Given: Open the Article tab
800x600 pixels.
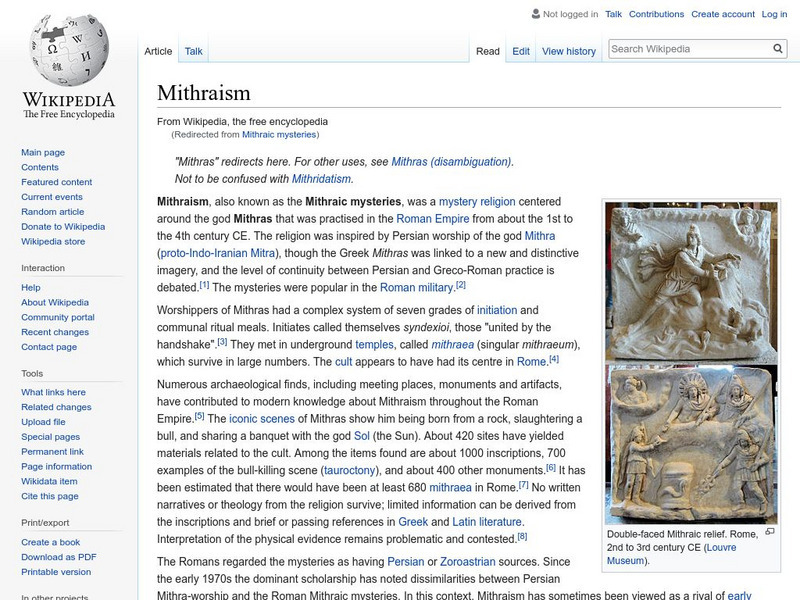Looking at the screenshot, I should point(158,51).
